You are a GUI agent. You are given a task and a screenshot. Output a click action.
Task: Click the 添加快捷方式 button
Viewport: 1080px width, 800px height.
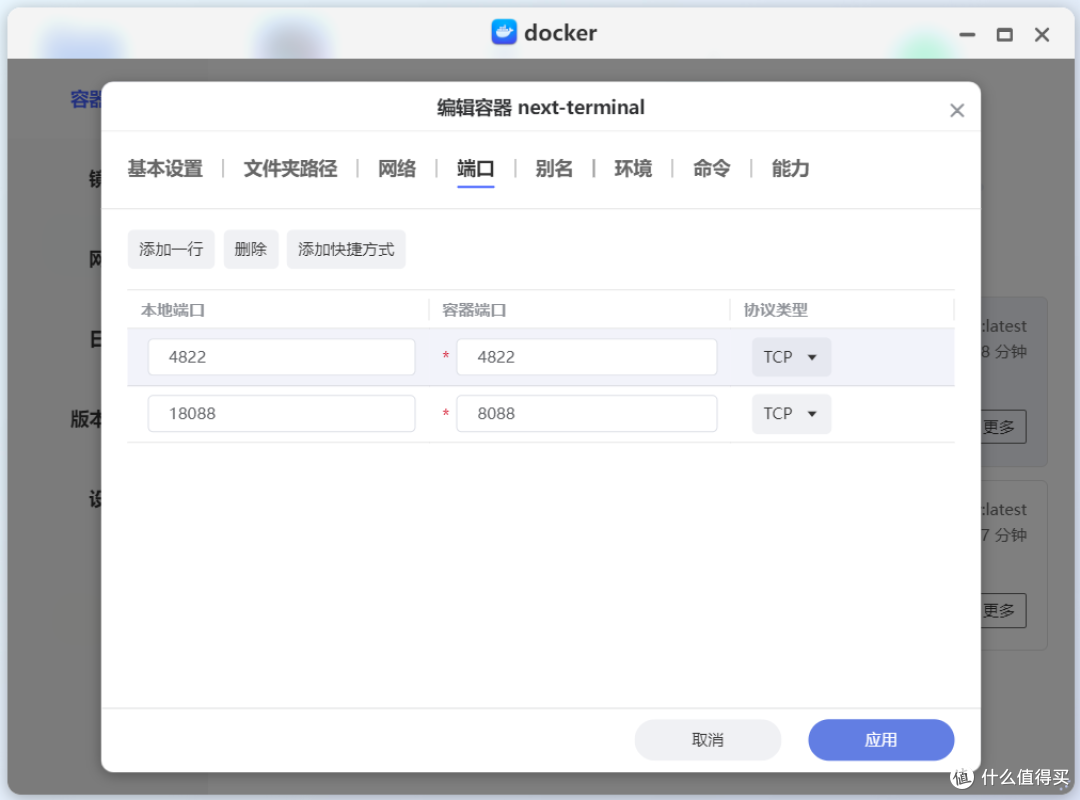click(346, 249)
